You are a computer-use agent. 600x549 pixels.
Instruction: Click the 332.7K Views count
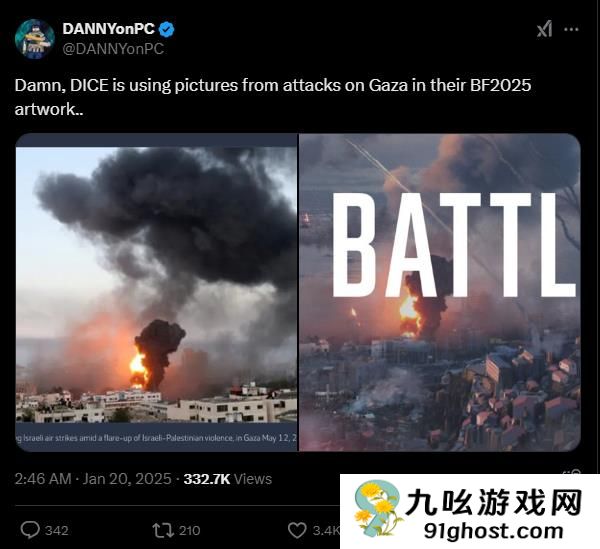click(x=228, y=479)
